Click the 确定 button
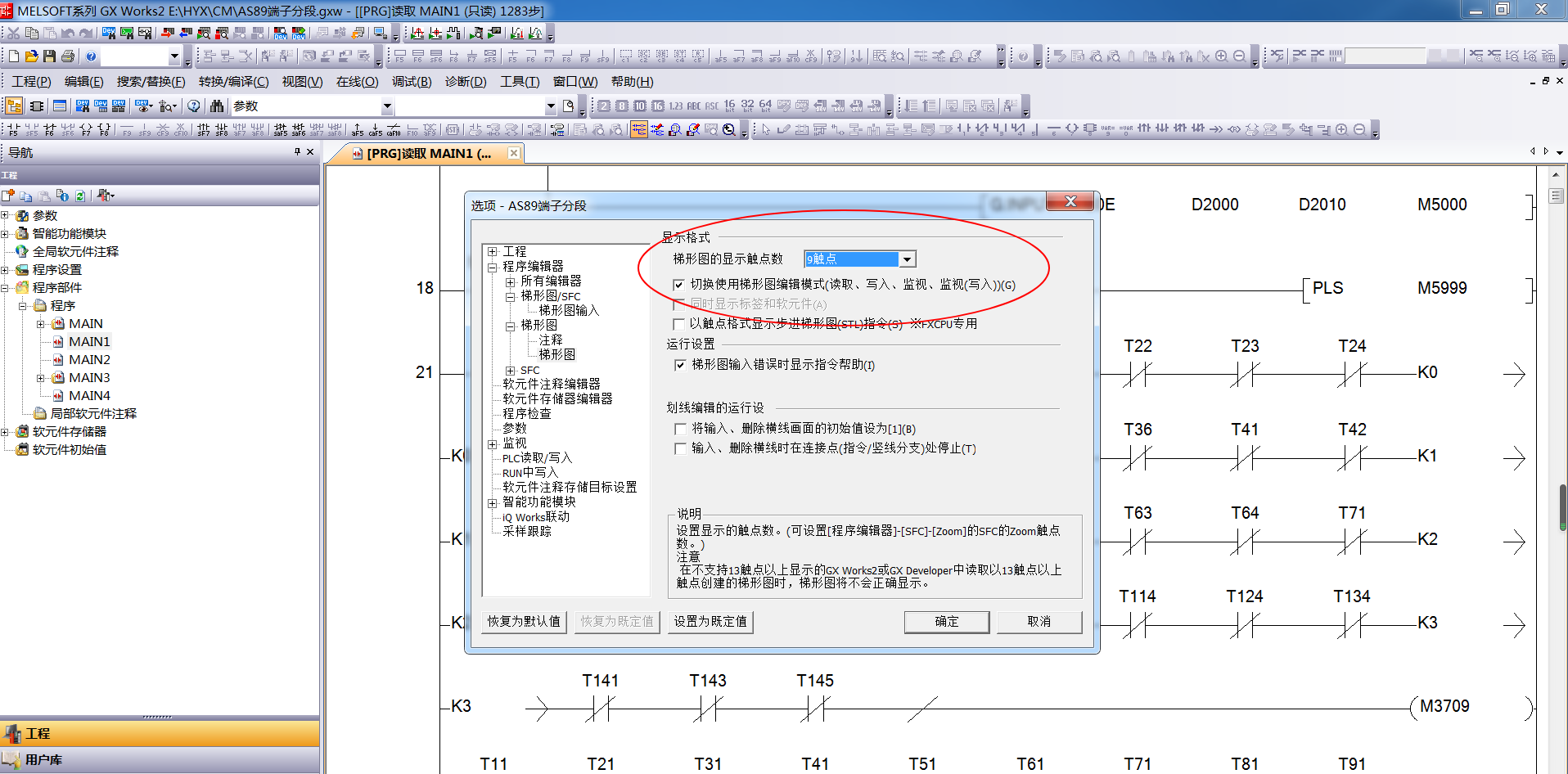 (946, 622)
